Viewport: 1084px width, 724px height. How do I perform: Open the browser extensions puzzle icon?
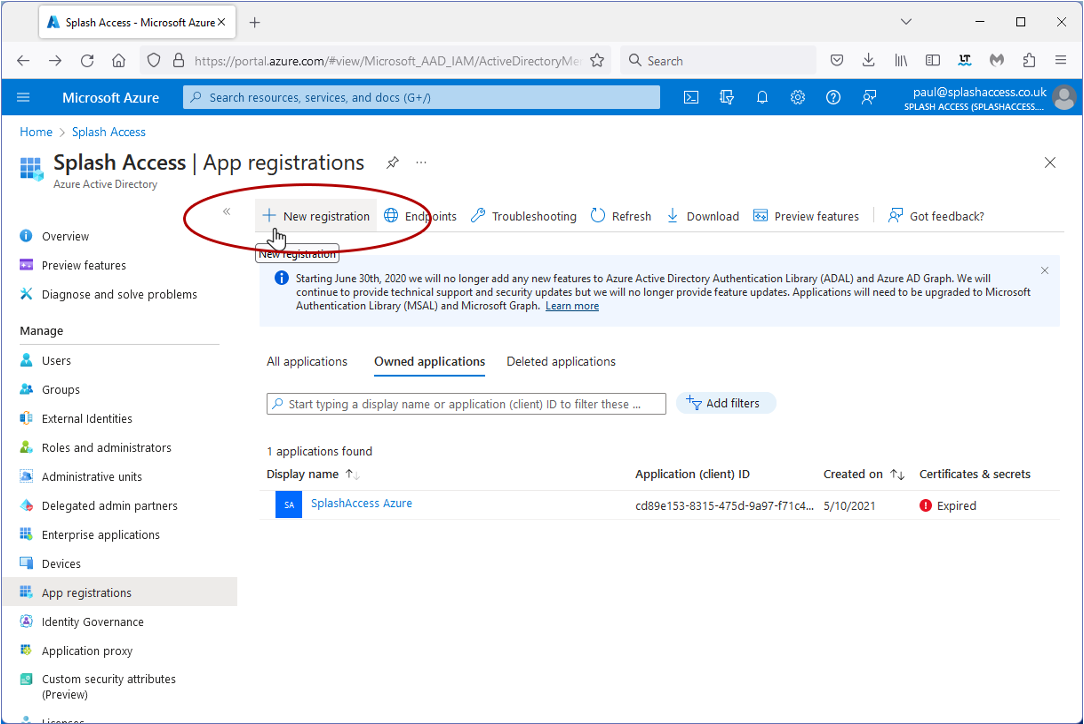pos(1029,61)
